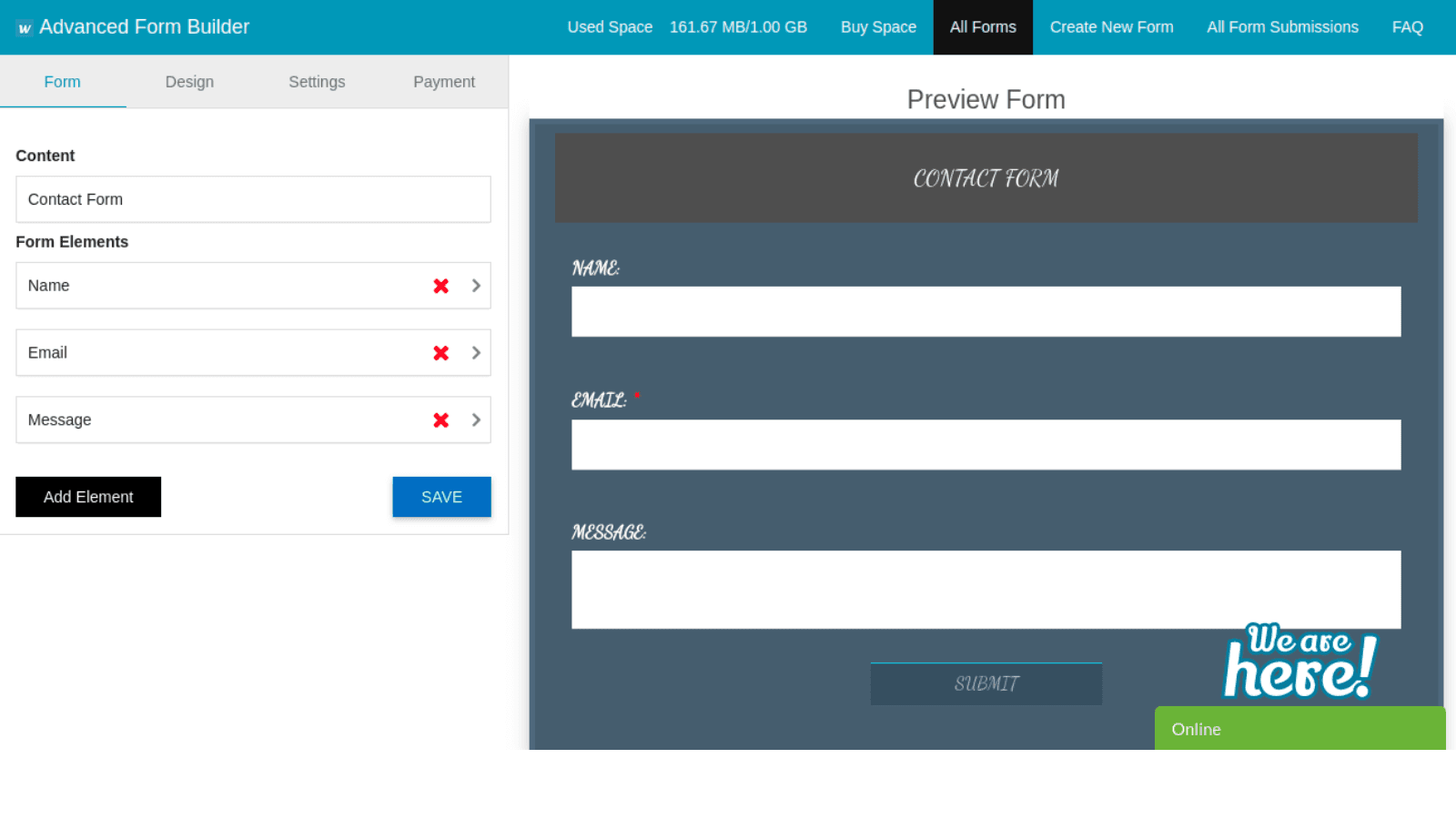Edit the Content field showing Contact Form
The width and height of the screenshot is (1456, 819).
pyautogui.click(x=253, y=199)
